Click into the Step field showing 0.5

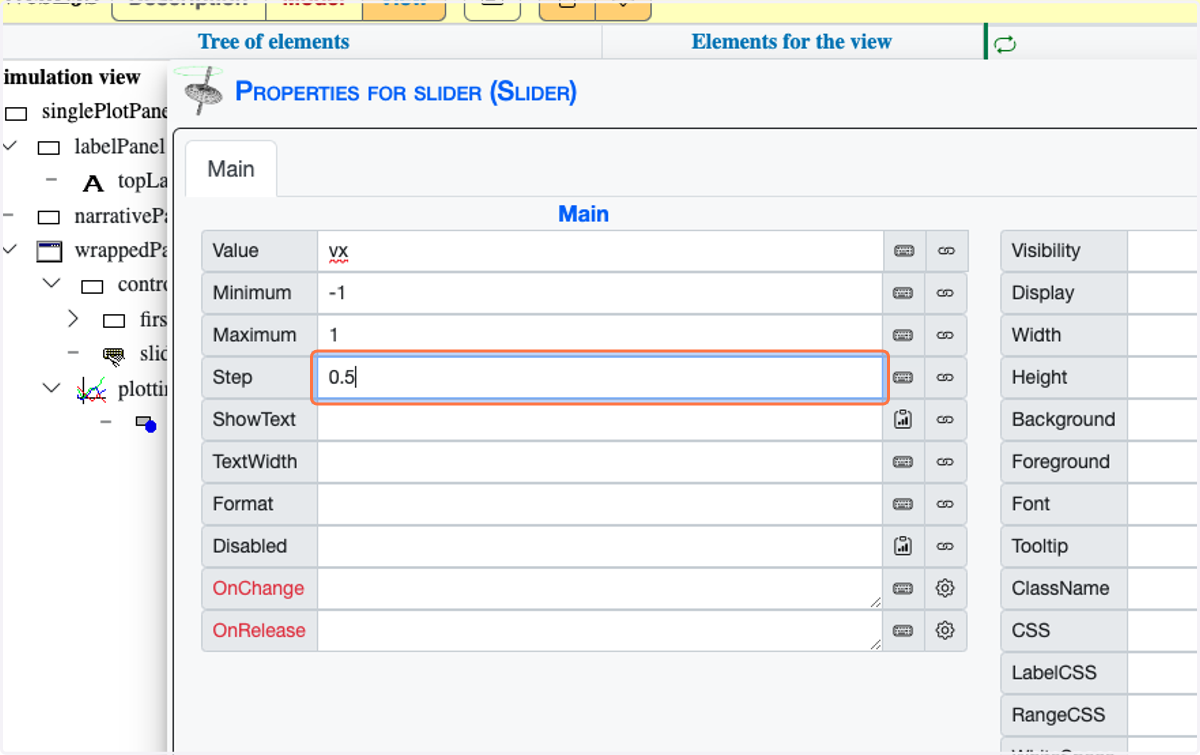point(600,377)
